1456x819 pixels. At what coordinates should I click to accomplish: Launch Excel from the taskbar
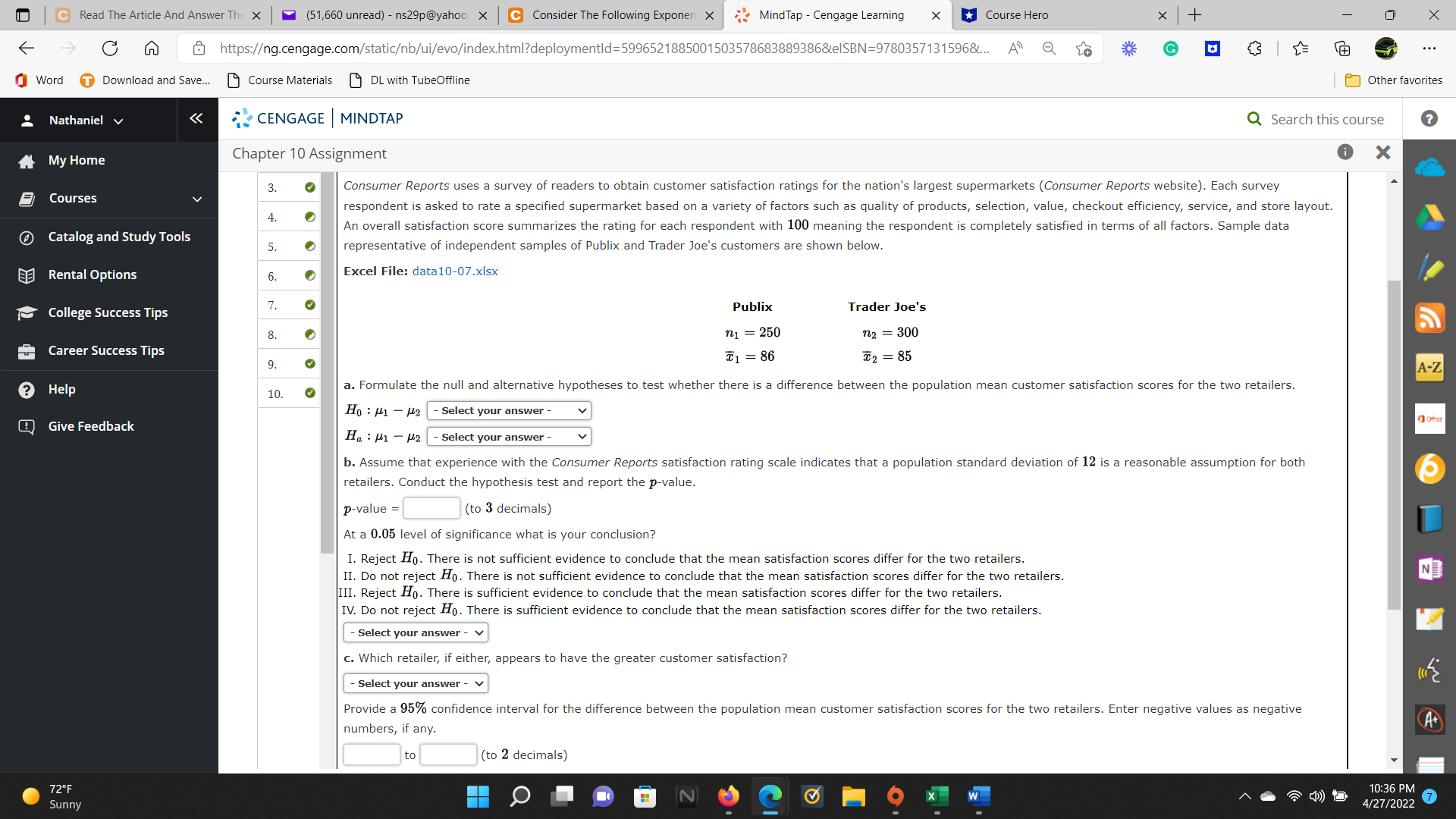pos(937,797)
